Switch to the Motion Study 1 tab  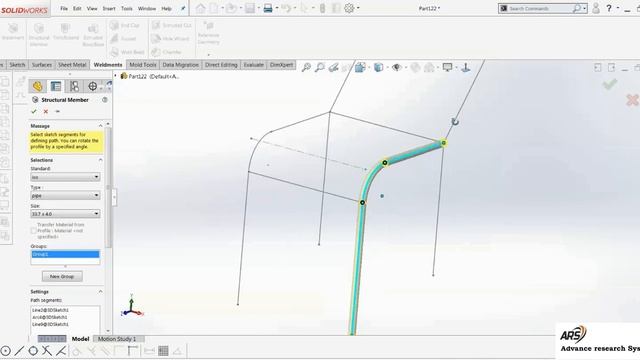pyautogui.click(x=117, y=339)
